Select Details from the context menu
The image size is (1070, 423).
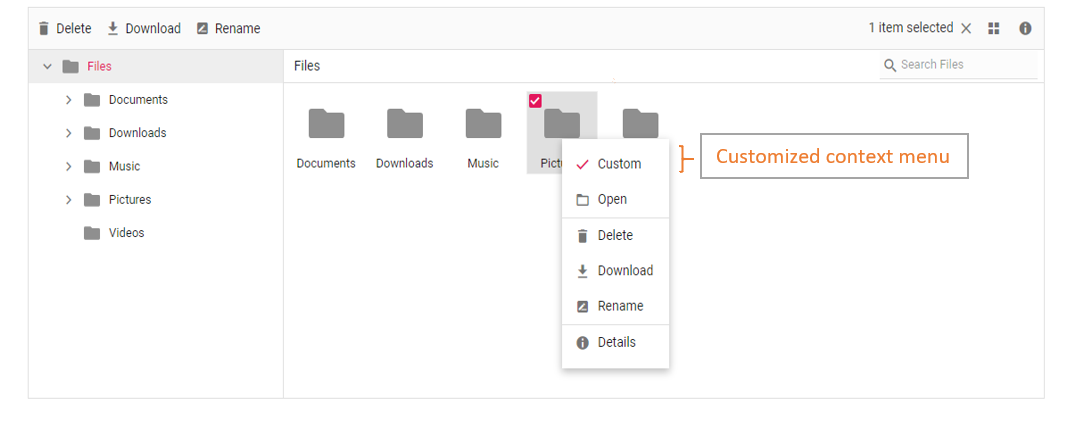coord(616,342)
